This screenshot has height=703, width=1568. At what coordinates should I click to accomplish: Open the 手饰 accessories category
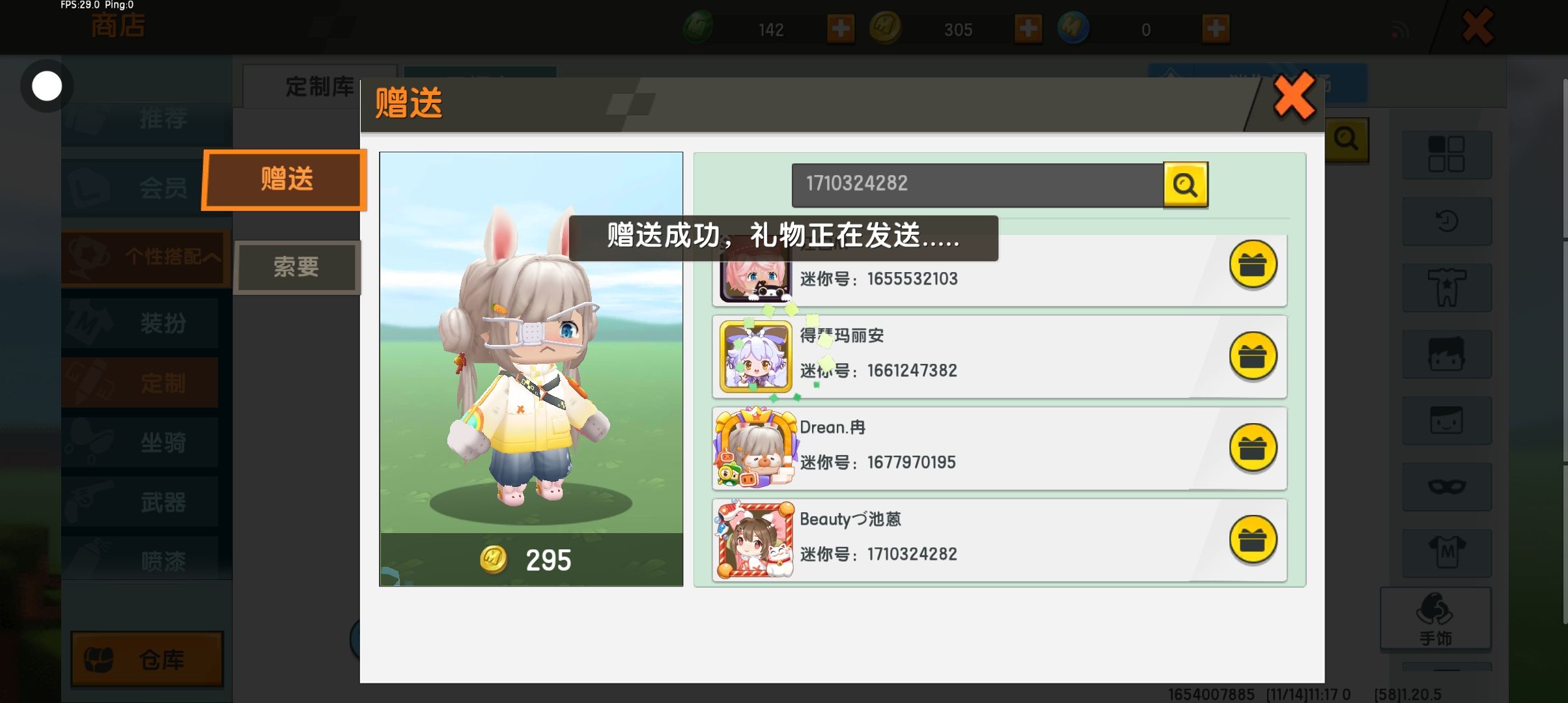click(x=1435, y=618)
